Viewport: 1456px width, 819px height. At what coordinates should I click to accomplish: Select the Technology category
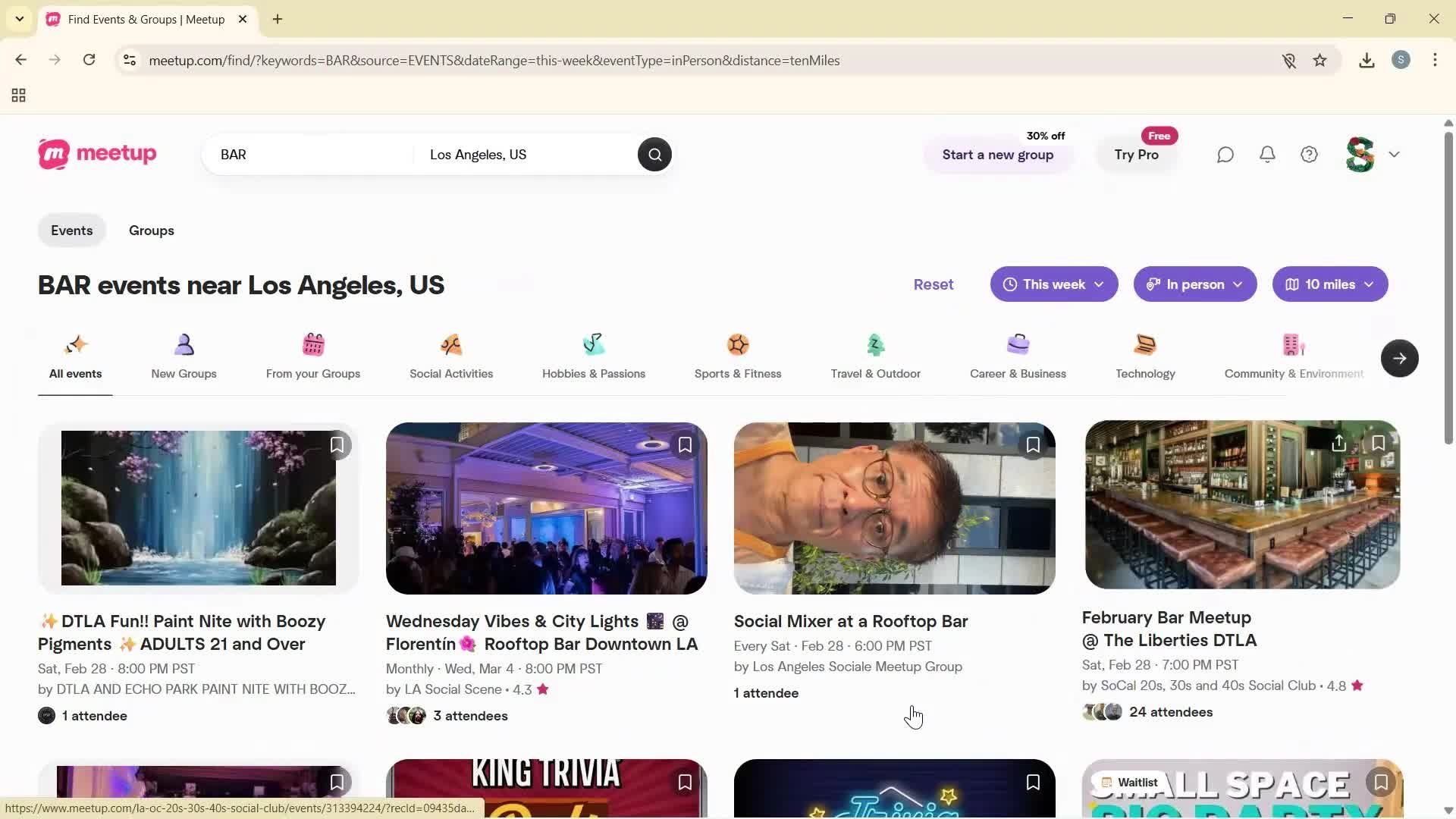[x=1144, y=356]
